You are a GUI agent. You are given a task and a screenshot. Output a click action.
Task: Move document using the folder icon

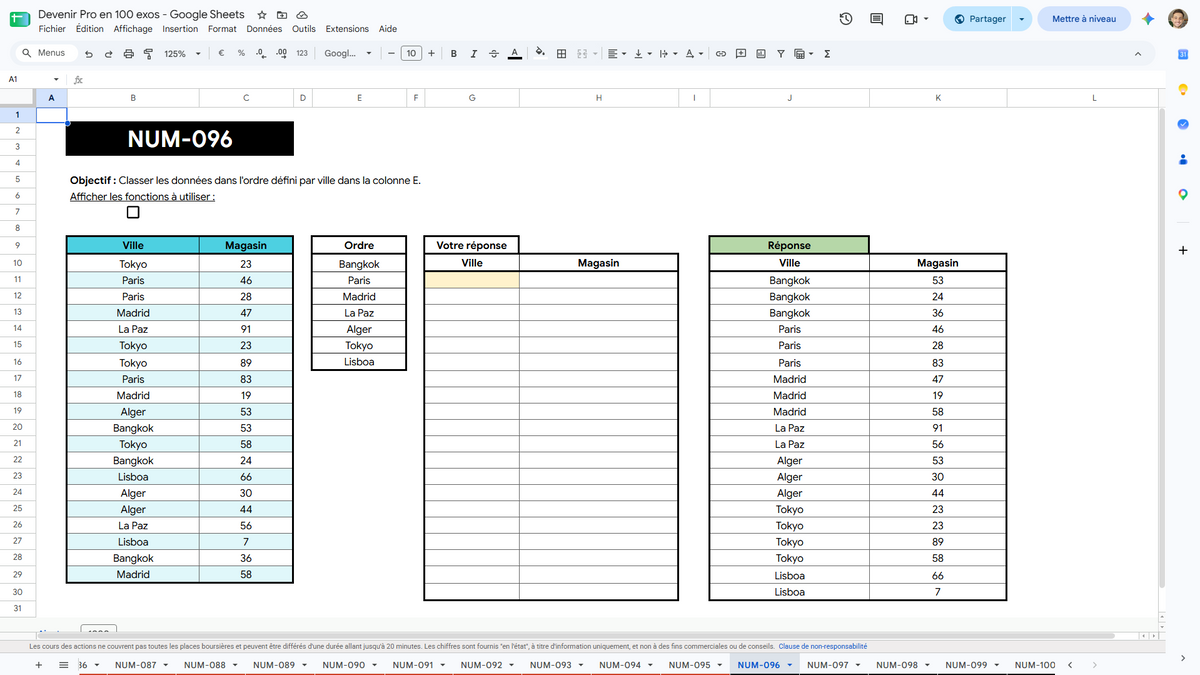[281, 15]
